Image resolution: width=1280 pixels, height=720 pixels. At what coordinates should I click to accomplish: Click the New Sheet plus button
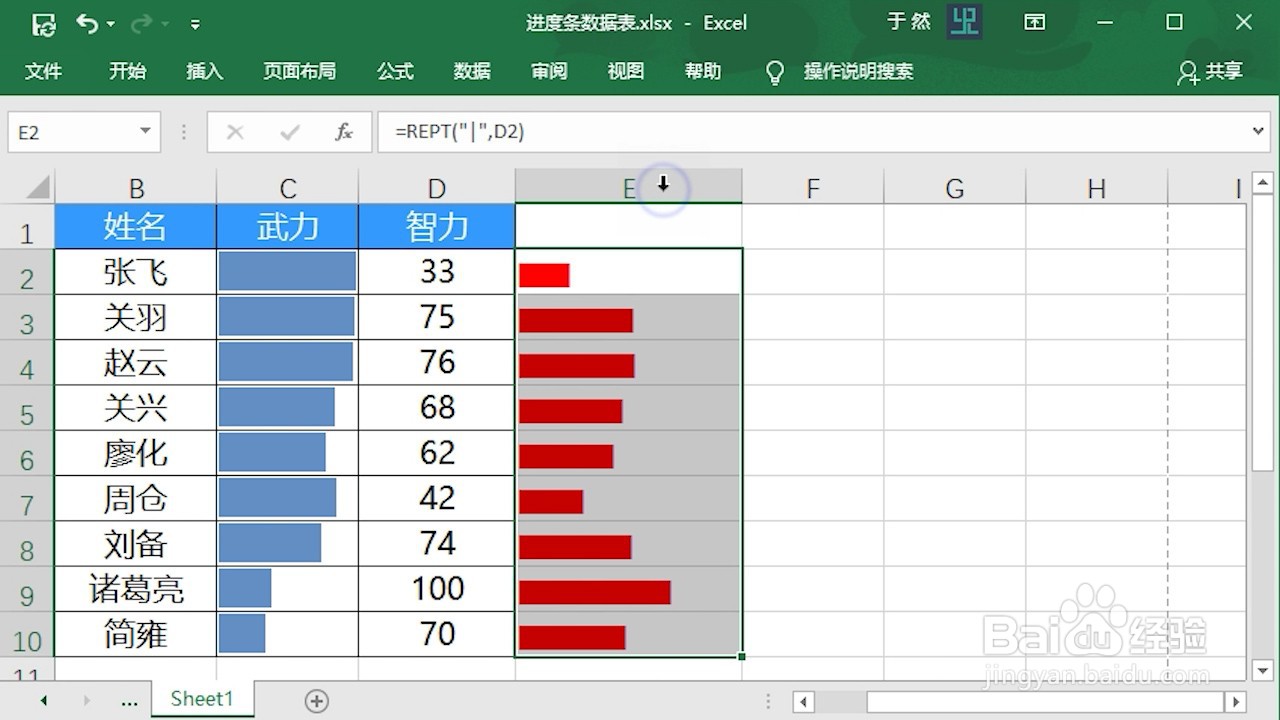coord(316,701)
